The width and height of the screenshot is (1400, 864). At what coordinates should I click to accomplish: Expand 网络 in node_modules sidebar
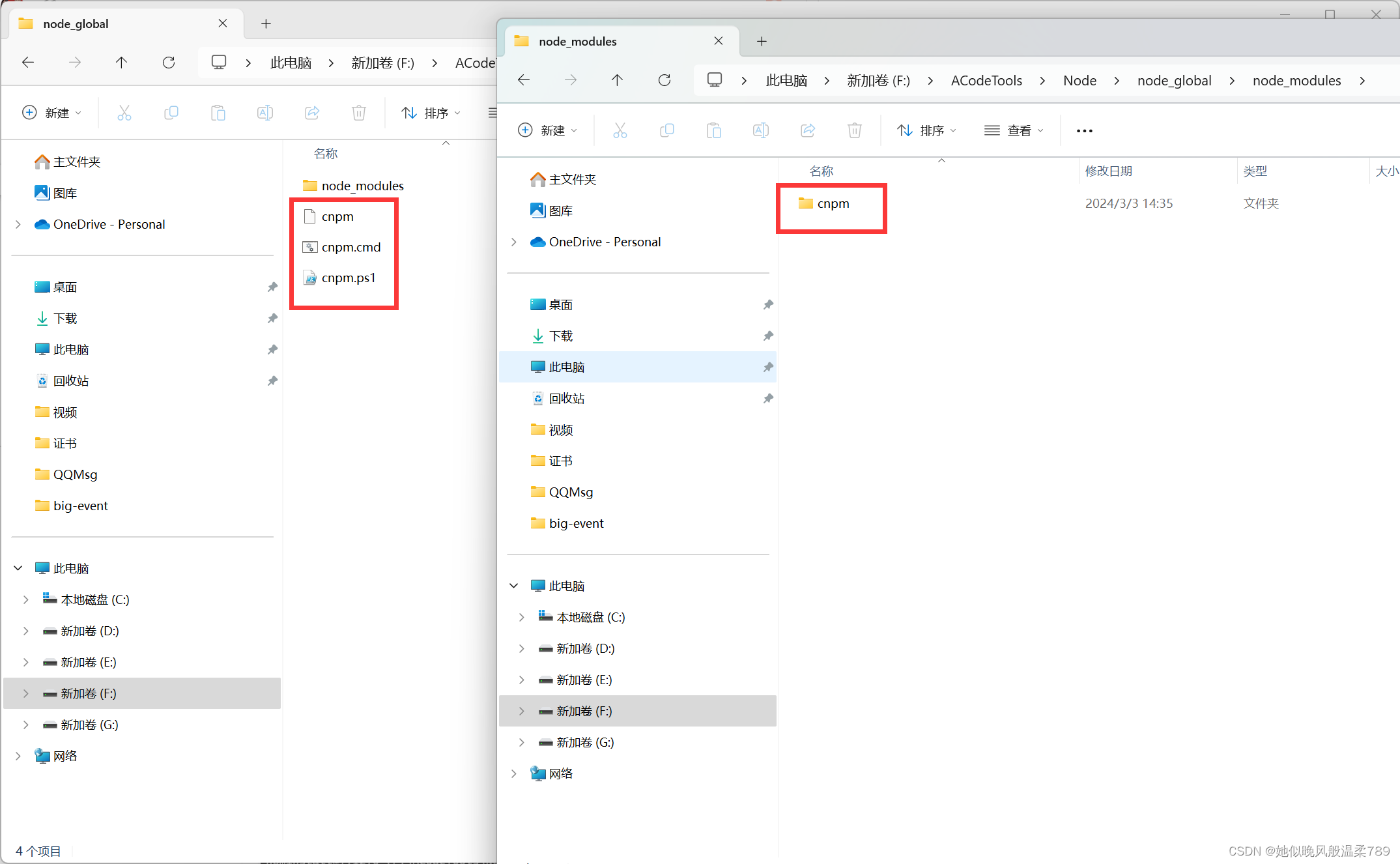[x=514, y=773]
